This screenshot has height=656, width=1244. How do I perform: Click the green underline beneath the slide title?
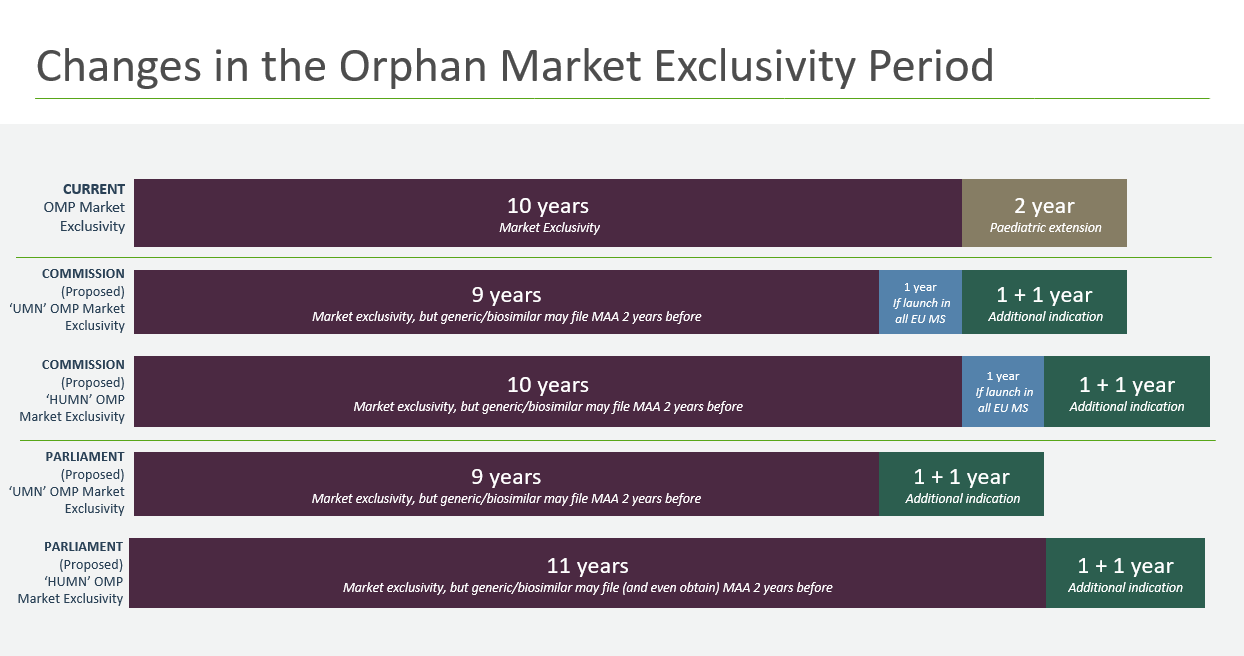point(621,99)
